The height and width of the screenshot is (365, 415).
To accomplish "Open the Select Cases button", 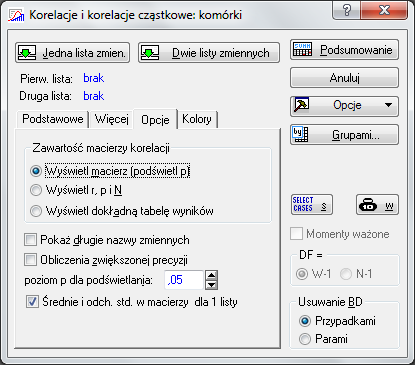I will 311,204.
